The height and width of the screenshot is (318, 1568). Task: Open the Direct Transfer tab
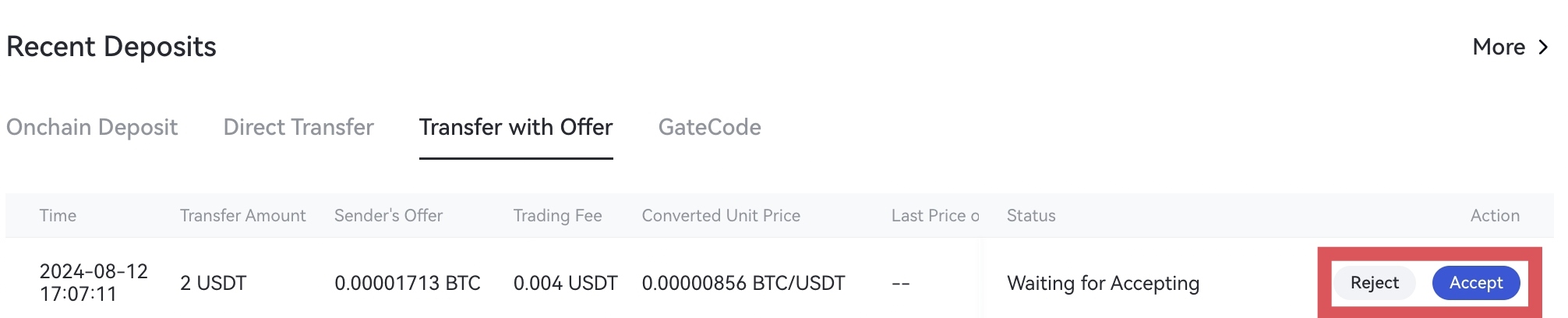click(298, 127)
